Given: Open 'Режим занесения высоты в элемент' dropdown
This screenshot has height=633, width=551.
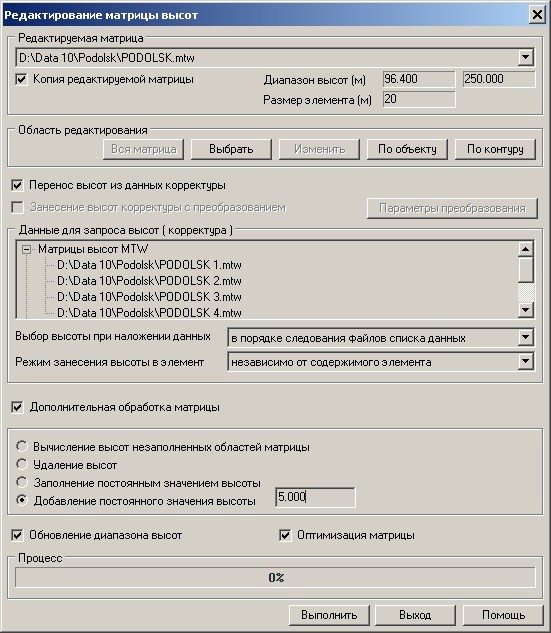Looking at the screenshot, I should click(525, 361).
